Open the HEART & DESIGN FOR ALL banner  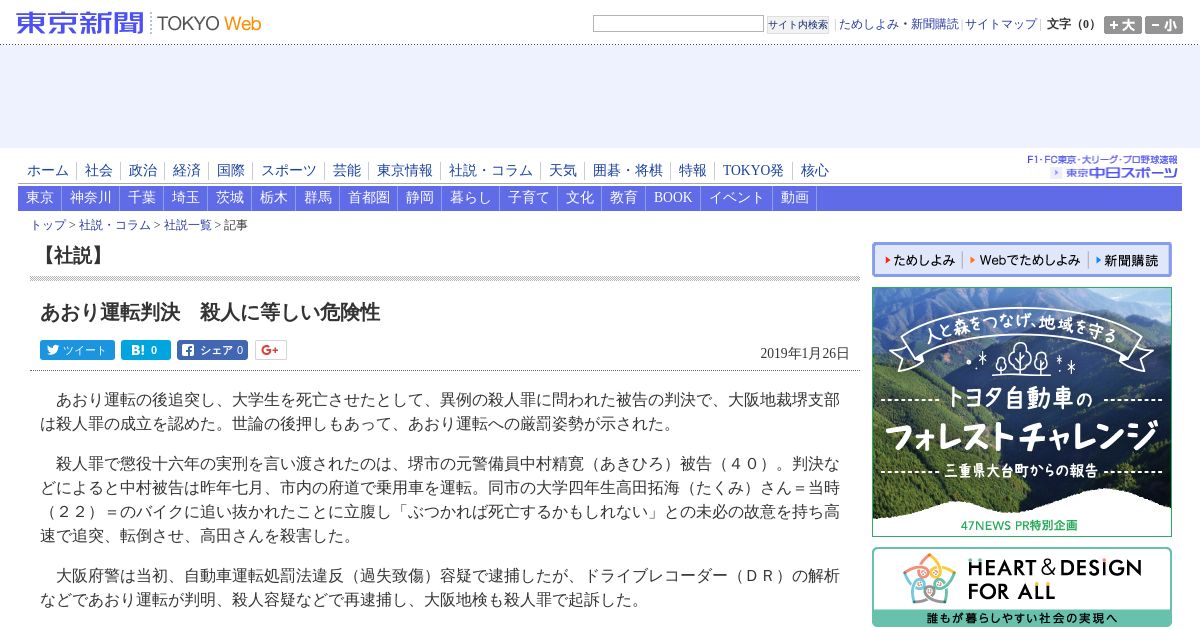(x=1022, y=587)
